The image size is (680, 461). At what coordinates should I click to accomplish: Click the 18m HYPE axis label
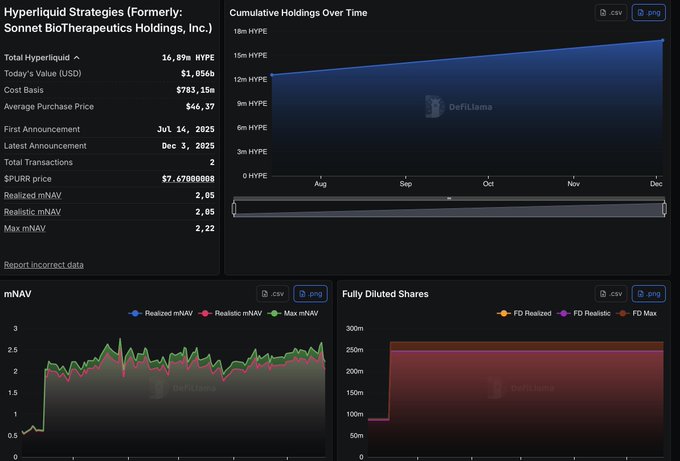click(250, 31)
